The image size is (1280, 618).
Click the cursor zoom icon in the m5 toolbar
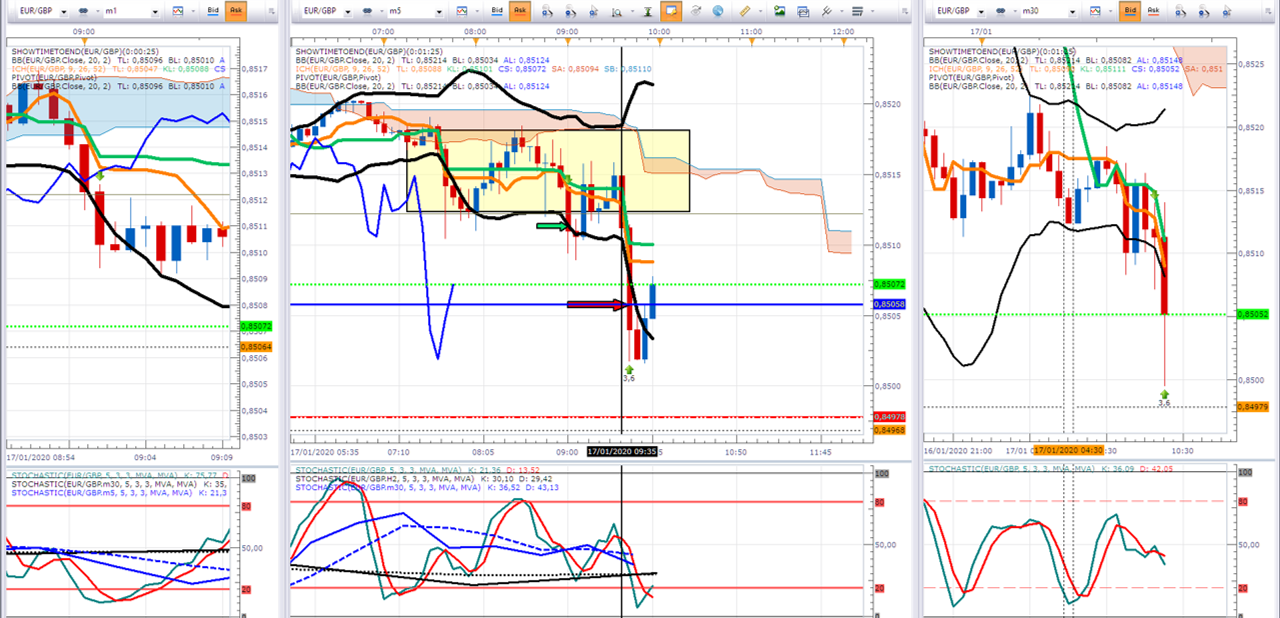pos(593,11)
